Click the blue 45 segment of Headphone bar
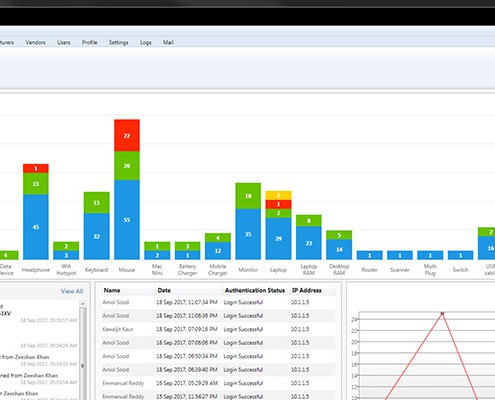The width and height of the screenshot is (495, 400). tap(36, 227)
